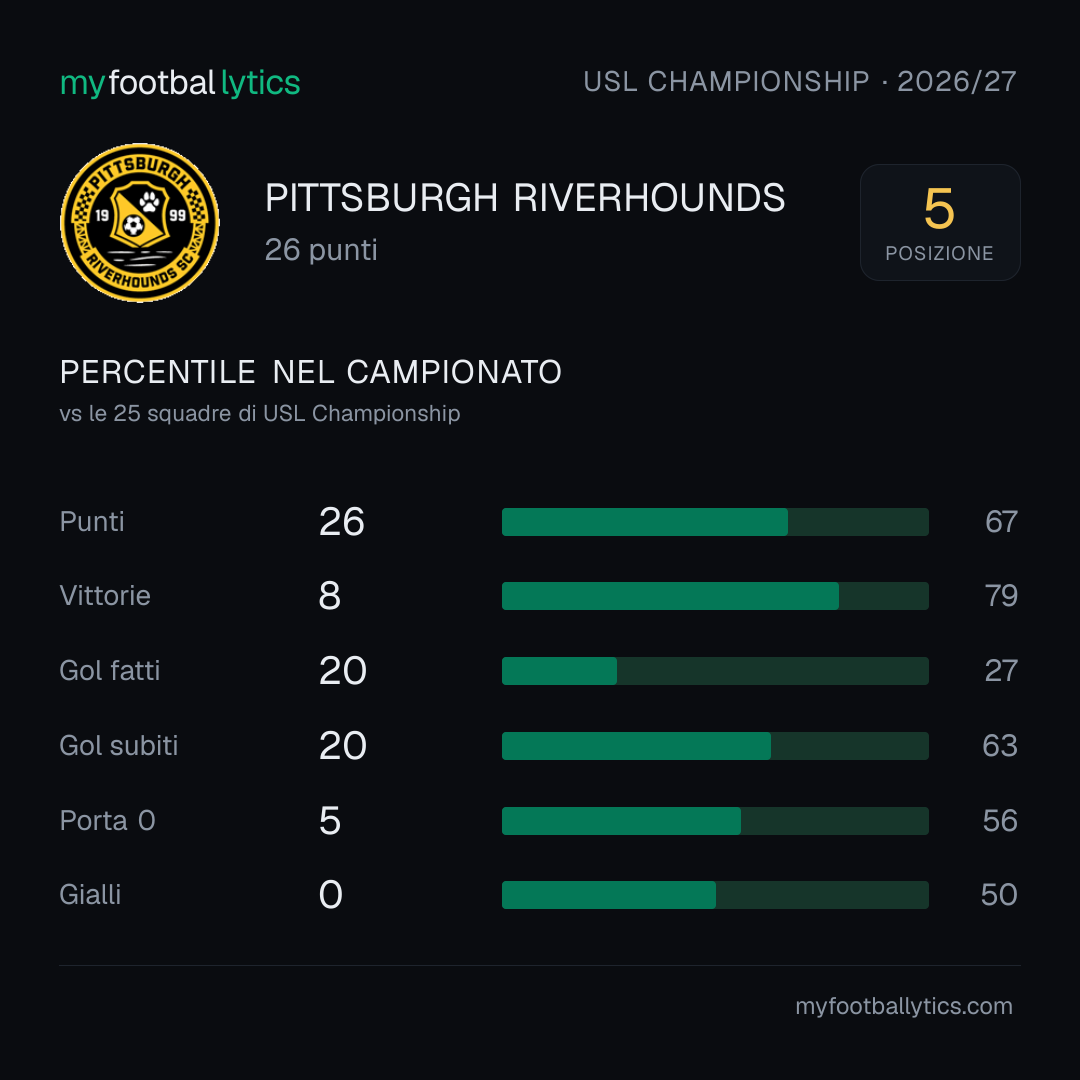1080x1080 pixels.
Task: Click the myfootballytics logo
Action: click(180, 83)
